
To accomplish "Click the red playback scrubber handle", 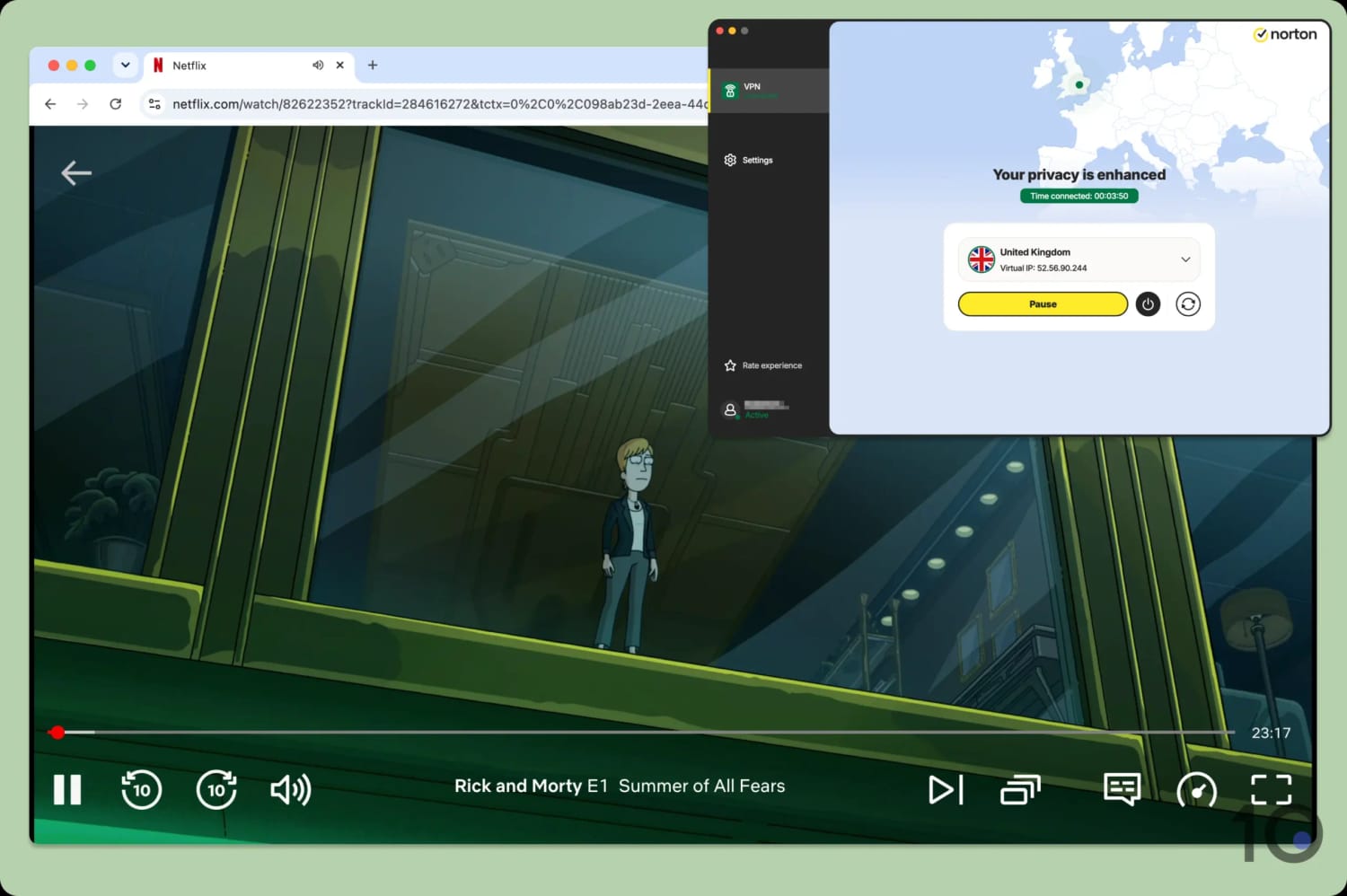I will click(57, 733).
